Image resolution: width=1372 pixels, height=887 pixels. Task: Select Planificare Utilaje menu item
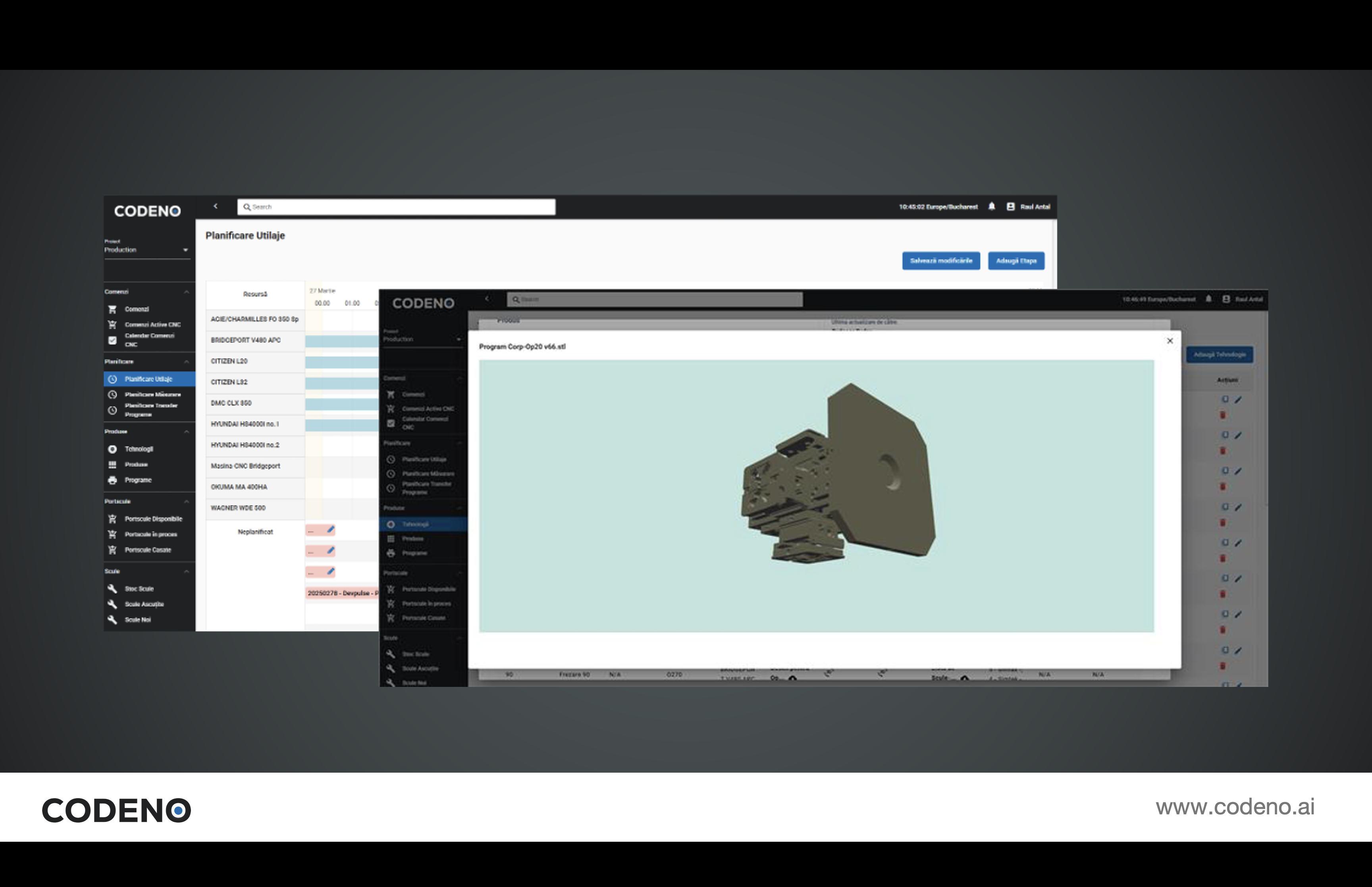click(x=148, y=379)
